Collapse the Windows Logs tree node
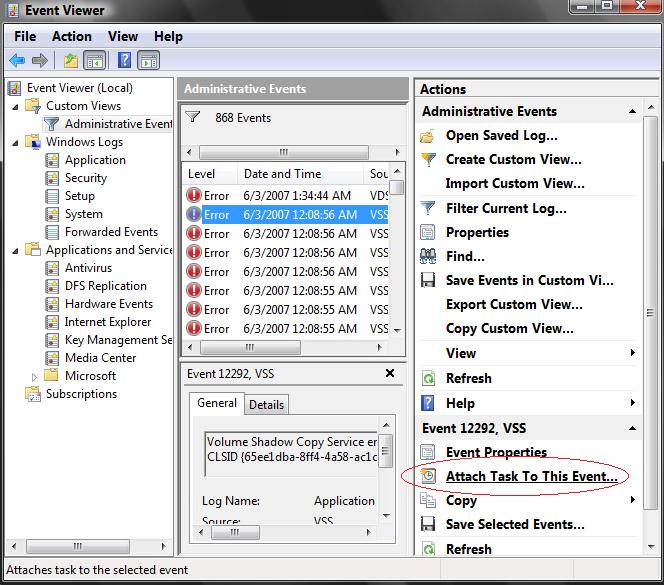 (16, 143)
